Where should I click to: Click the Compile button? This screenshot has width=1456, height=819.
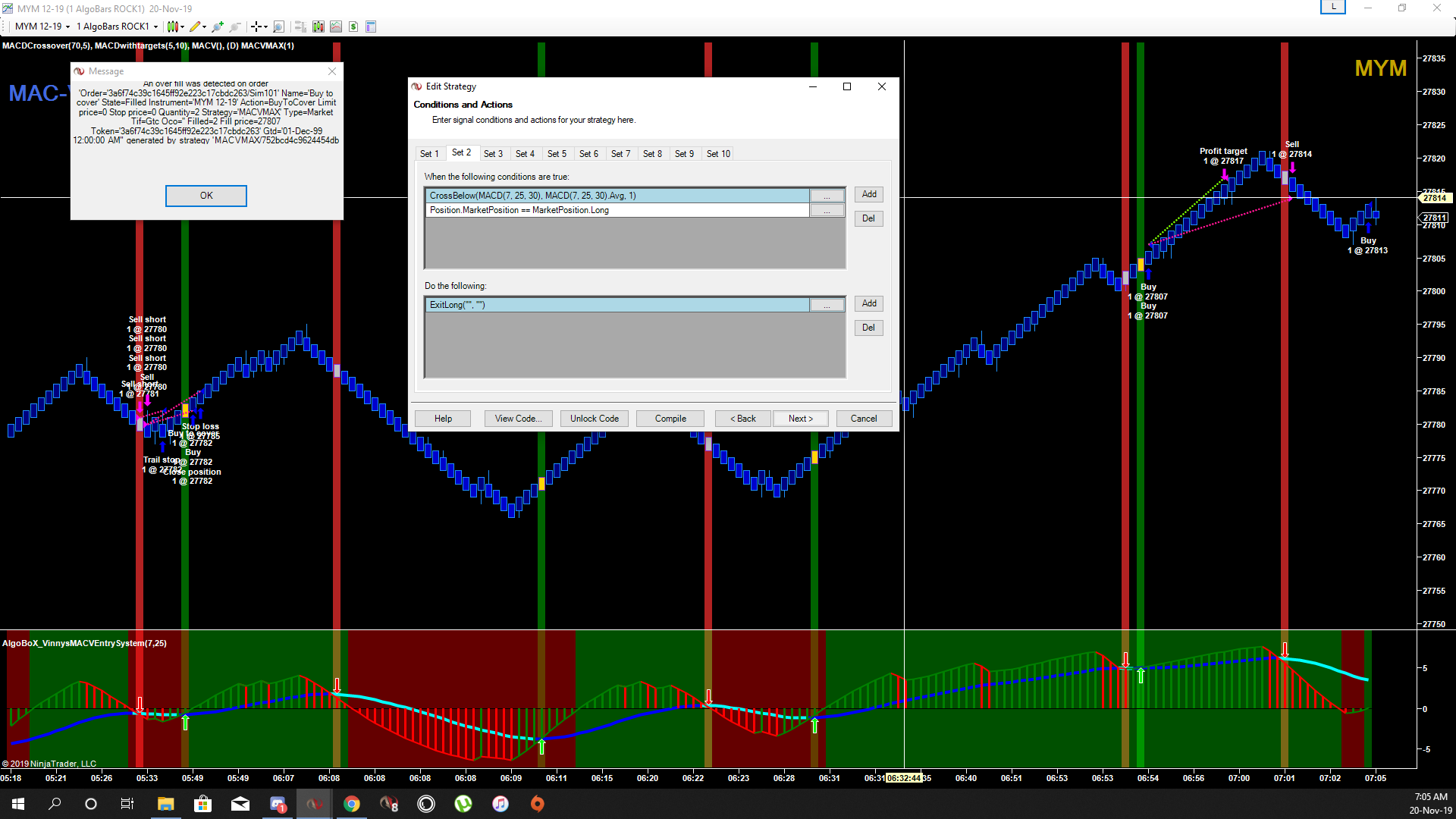(670, 419)
